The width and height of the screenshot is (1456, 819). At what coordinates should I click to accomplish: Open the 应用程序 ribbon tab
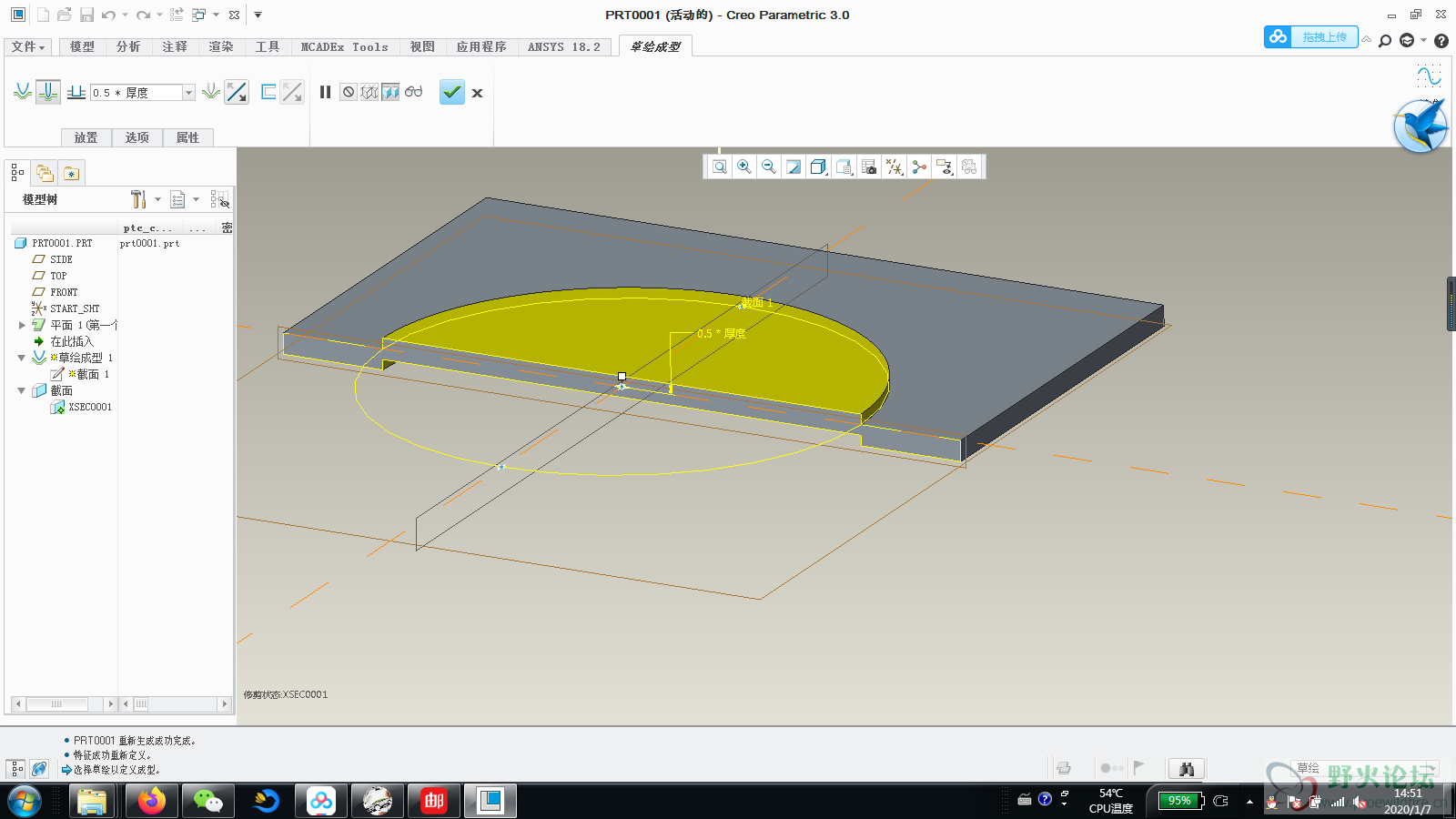pyautogui.click(x=481, y=46)
